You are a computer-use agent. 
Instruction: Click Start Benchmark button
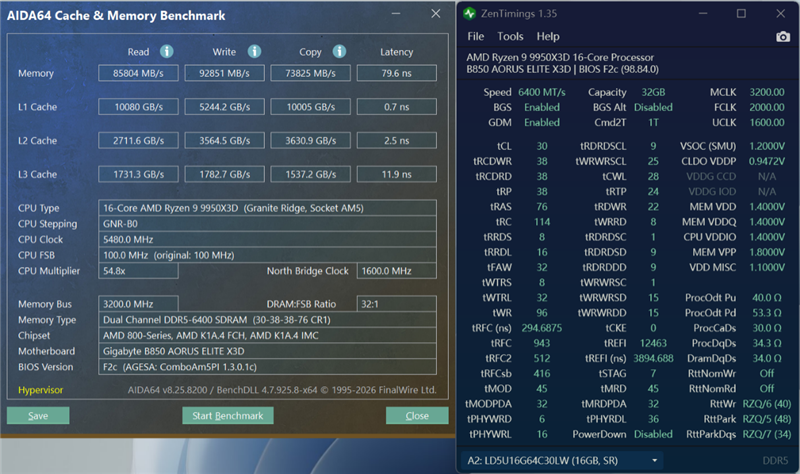click(x=228, y=415)
